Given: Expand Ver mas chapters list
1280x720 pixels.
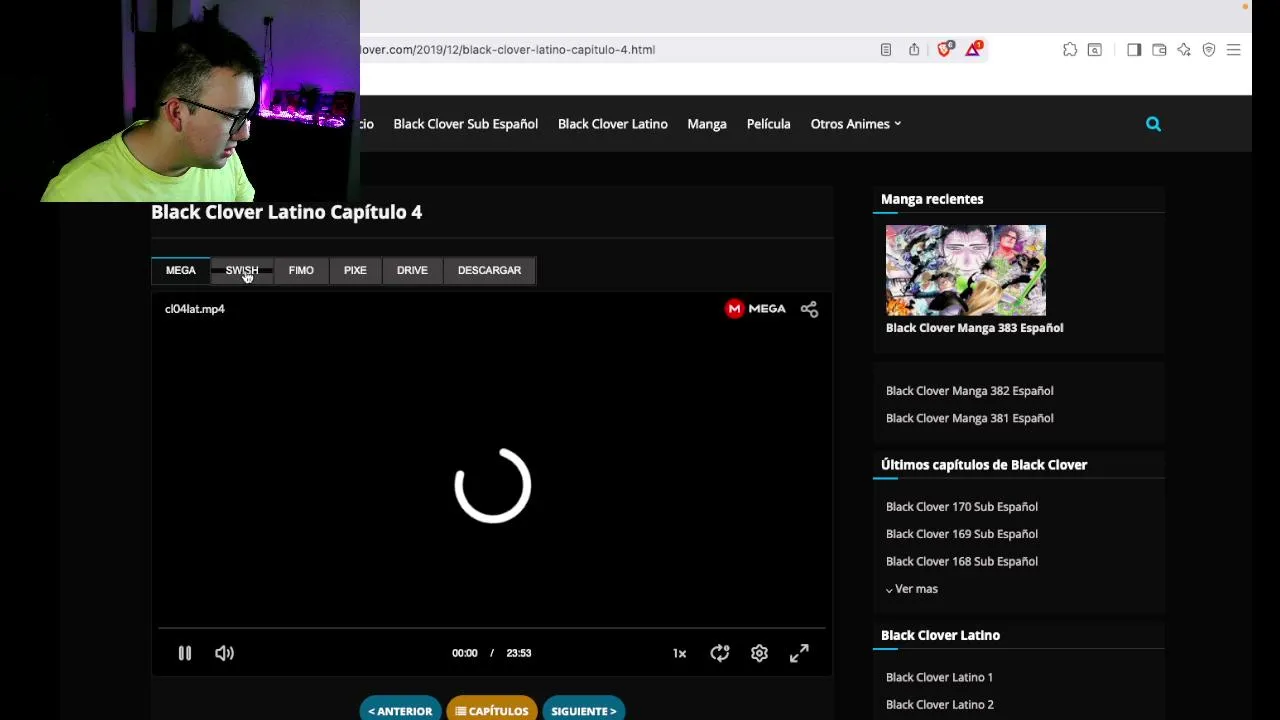Looking at the screenshot, I should point(912,589).
